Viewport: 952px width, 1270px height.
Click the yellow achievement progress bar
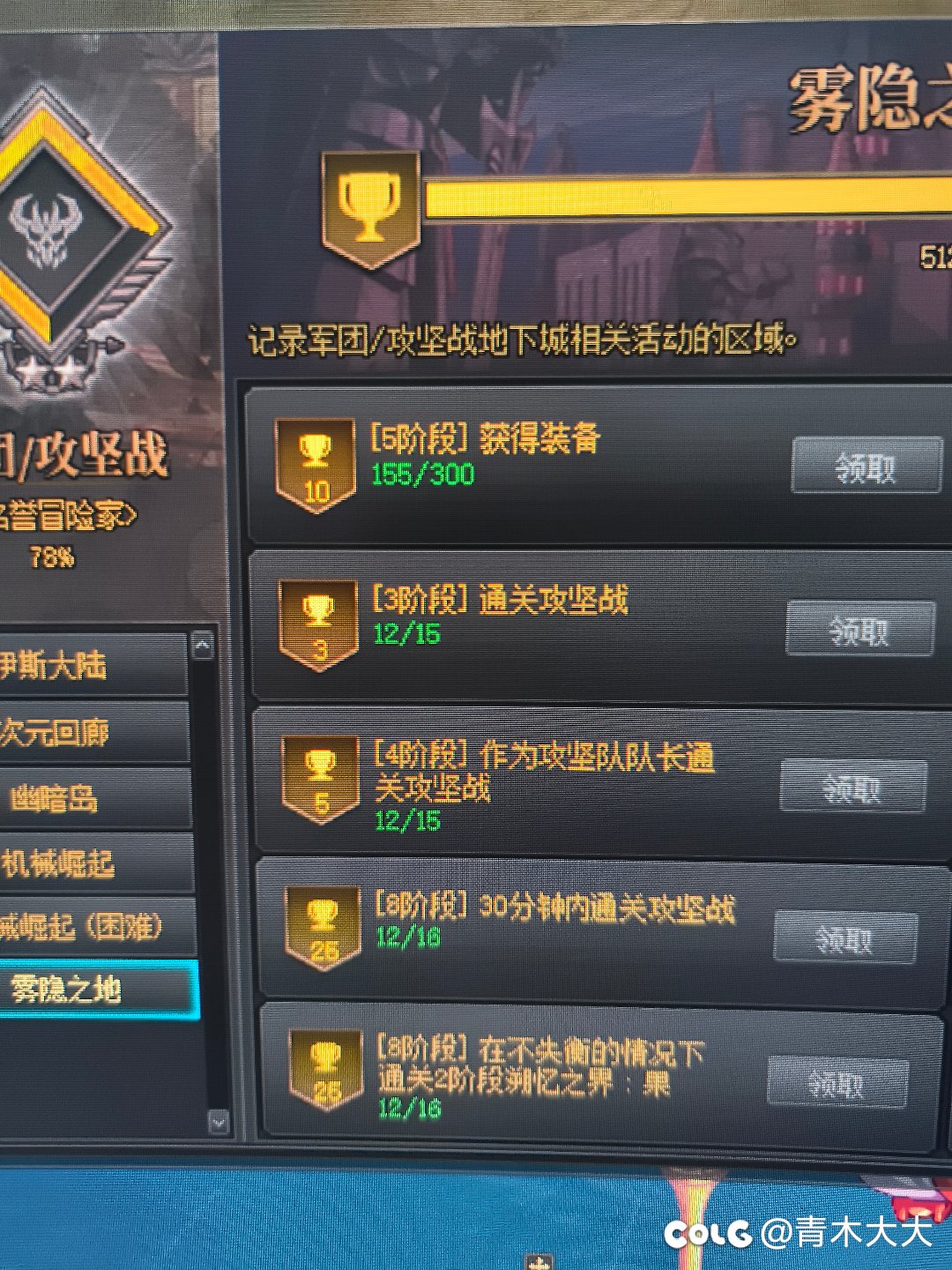(688, 197)
